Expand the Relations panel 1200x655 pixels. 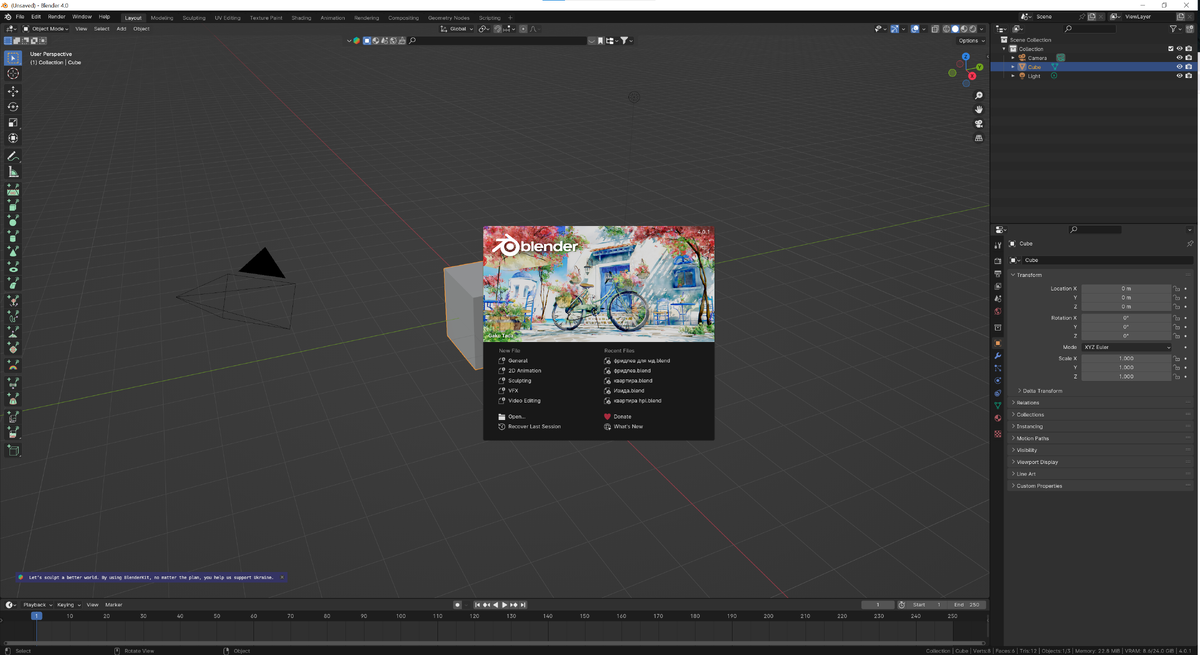coord(1028,403)
